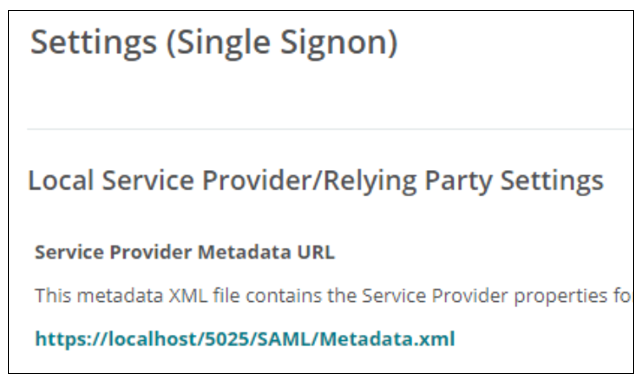This screenshot has height=383, width=641.
Task: Click 'Metadata.xml' at the end of the link
Action: point(387,339)
